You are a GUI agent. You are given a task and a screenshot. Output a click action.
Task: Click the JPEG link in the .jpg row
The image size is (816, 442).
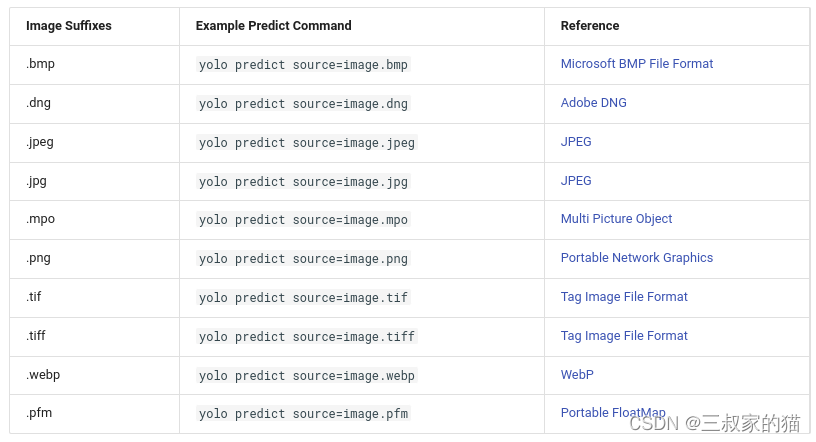(x=576, y=181)
